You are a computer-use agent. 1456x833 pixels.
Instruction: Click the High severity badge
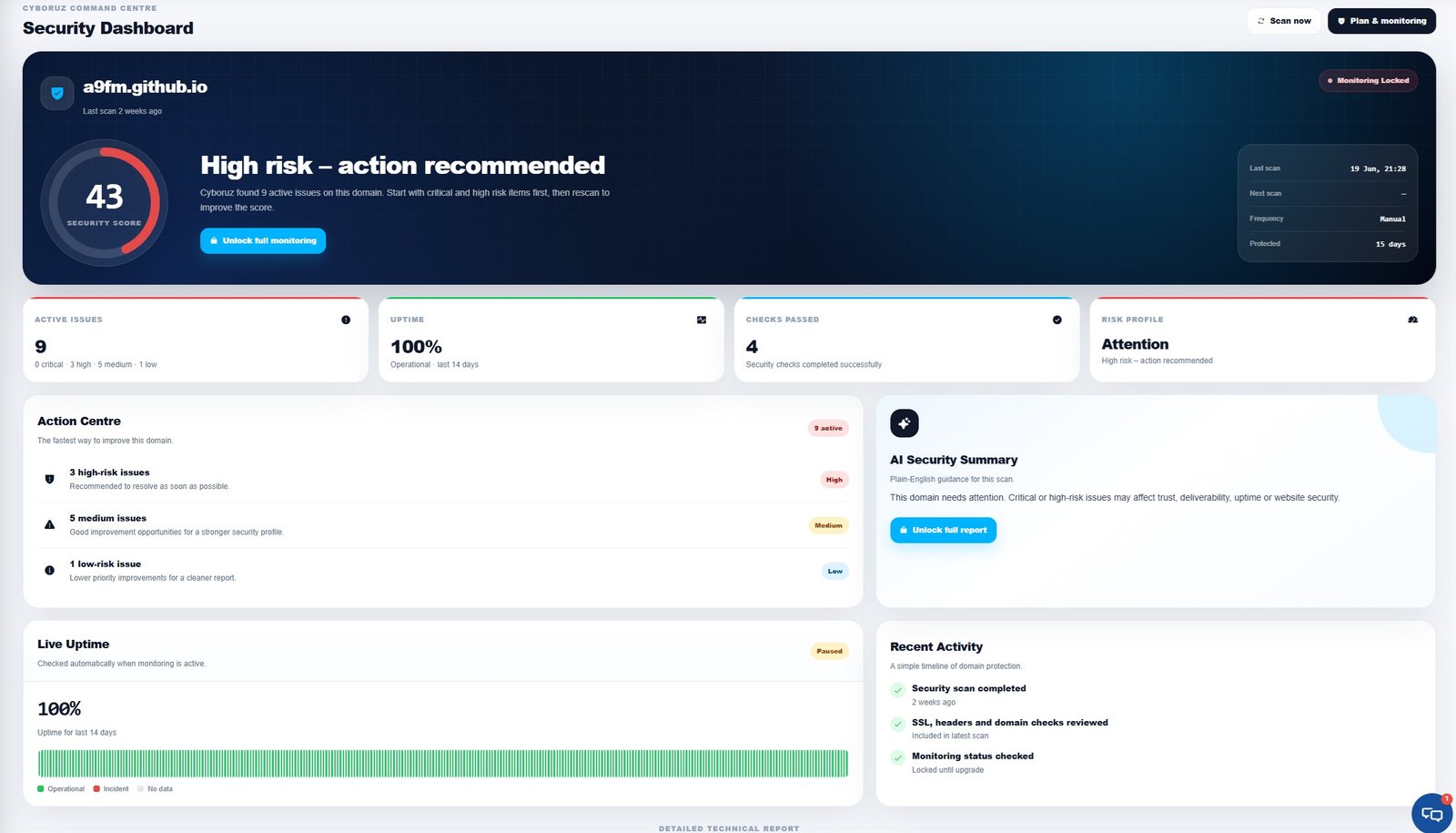[x=834, y=480]
